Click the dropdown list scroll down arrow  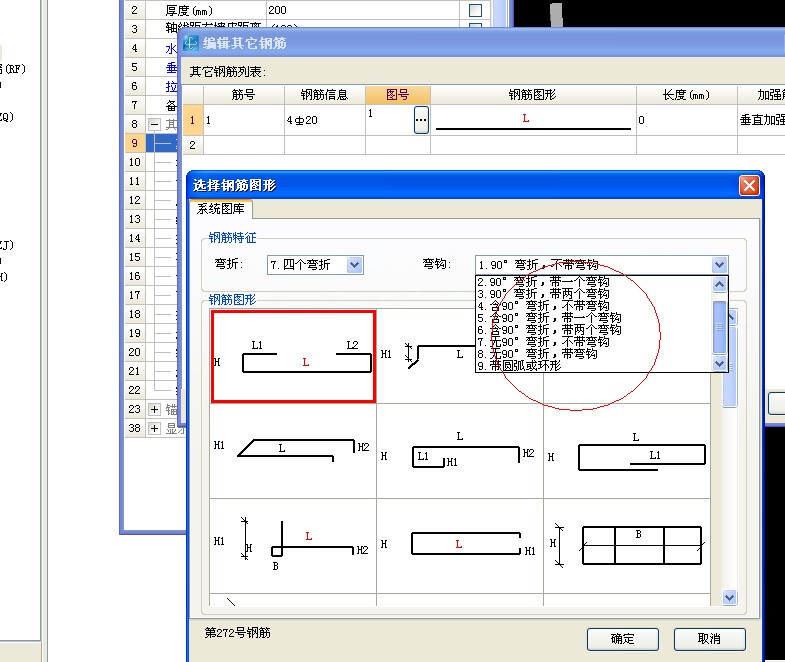[719, 364]
